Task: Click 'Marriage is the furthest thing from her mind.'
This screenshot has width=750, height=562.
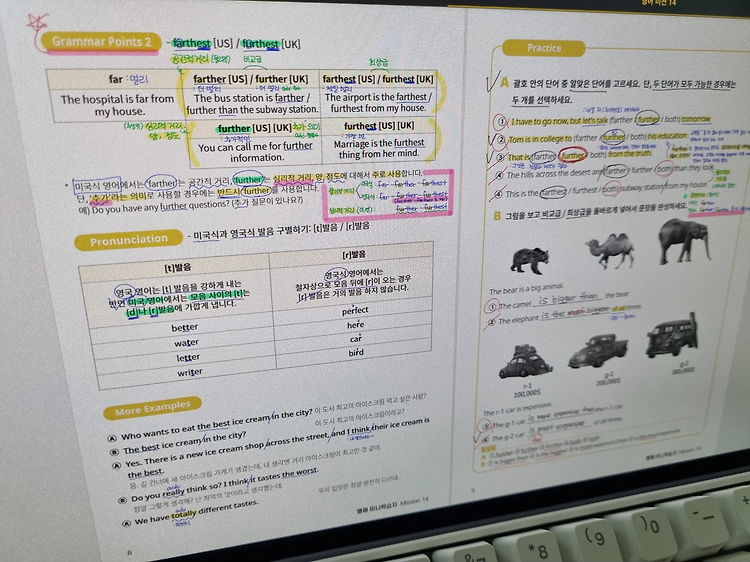Action: 379,148
